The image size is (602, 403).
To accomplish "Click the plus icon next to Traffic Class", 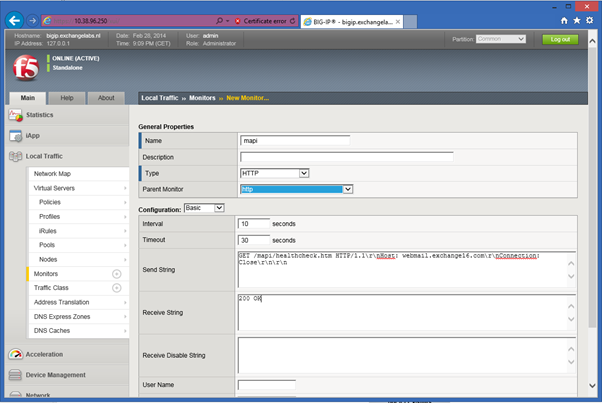I will pyautogui.click(x=117, y=288).
